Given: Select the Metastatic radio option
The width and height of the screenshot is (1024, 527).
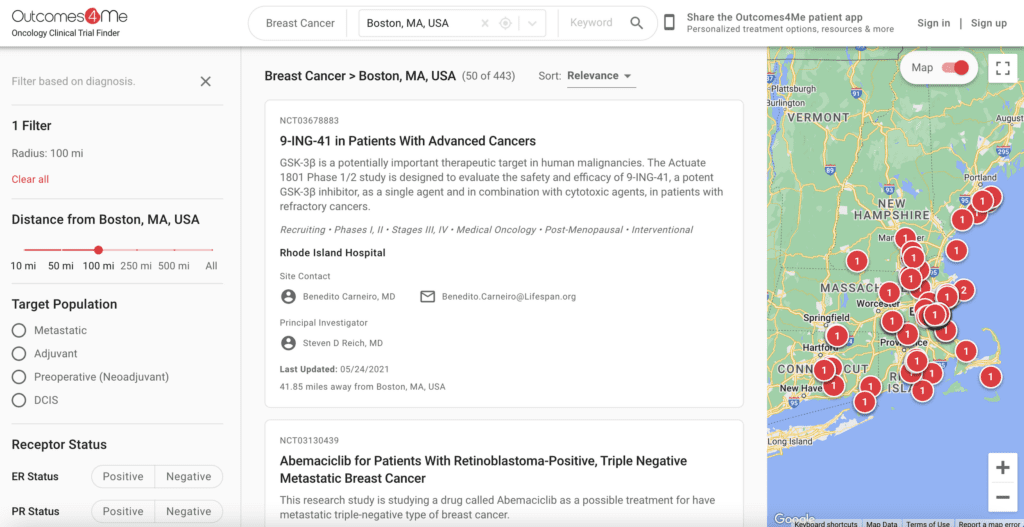Looking at the screenshot, I should point(19,330).
